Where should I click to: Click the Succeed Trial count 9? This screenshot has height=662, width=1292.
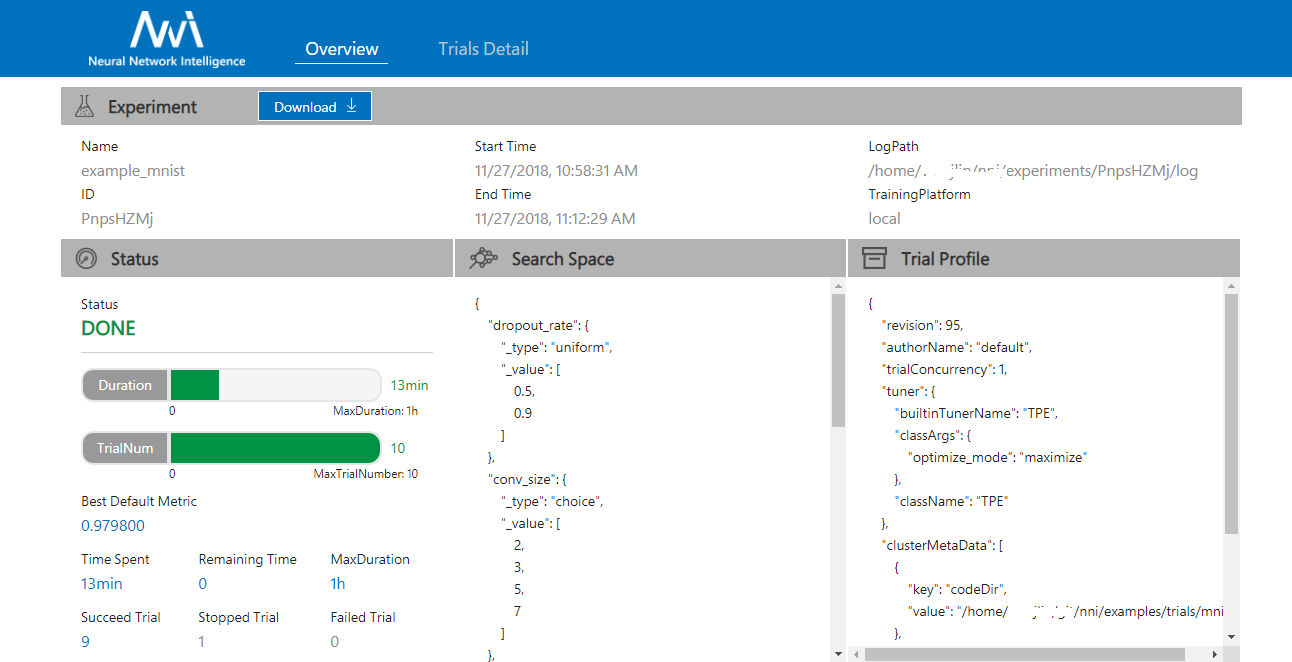(85, 642)
